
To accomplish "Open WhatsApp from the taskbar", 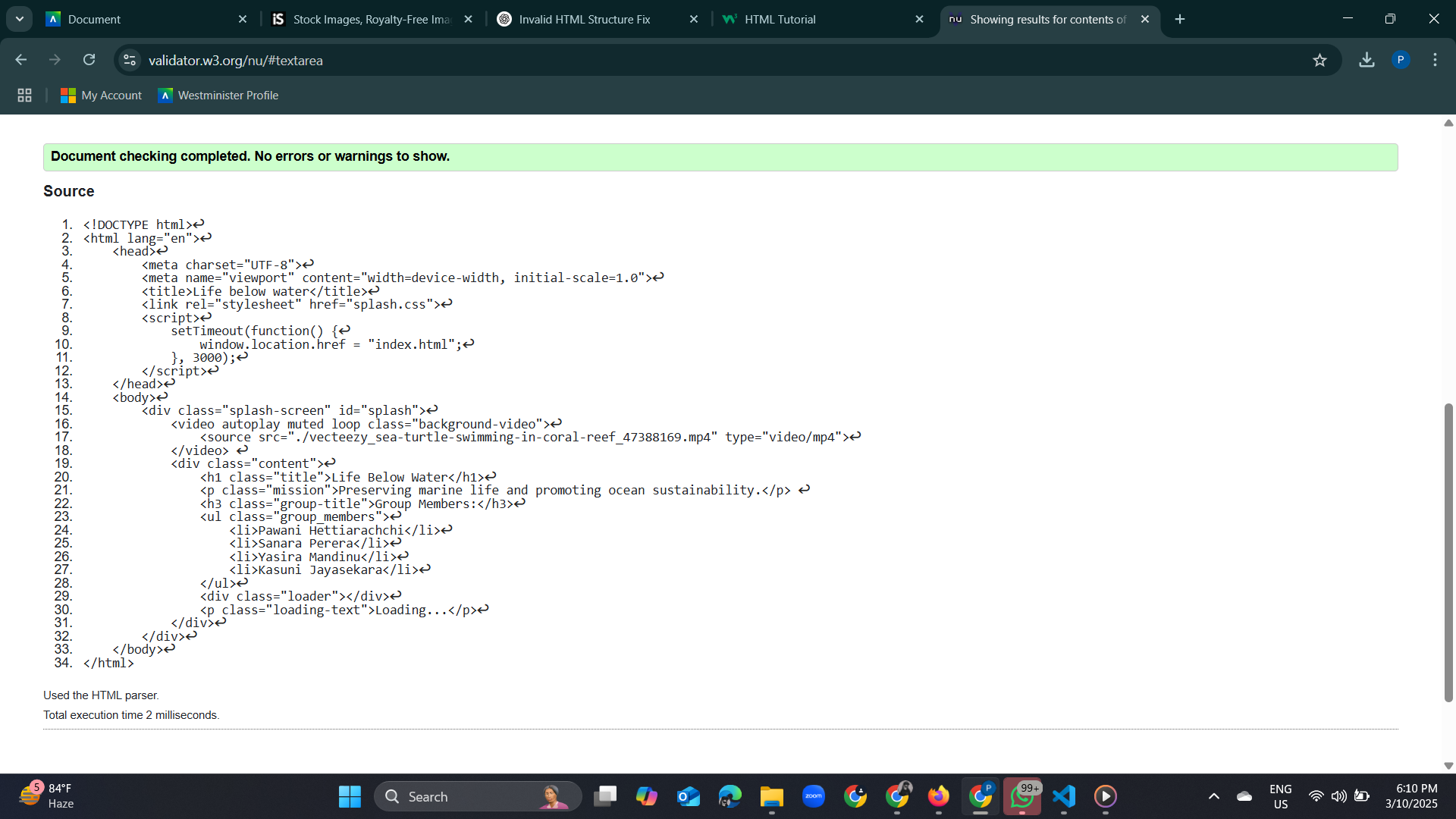I will pos(1022,796).
